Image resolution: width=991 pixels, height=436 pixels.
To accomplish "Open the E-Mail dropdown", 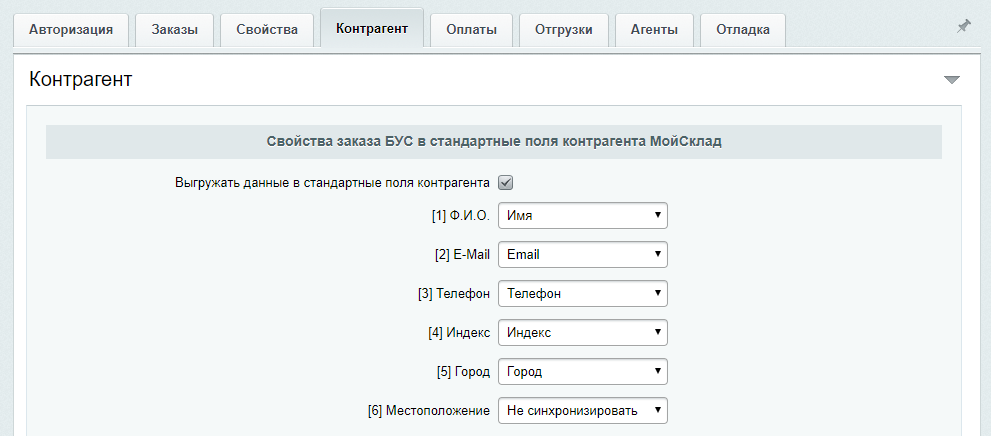I will 582,255.
